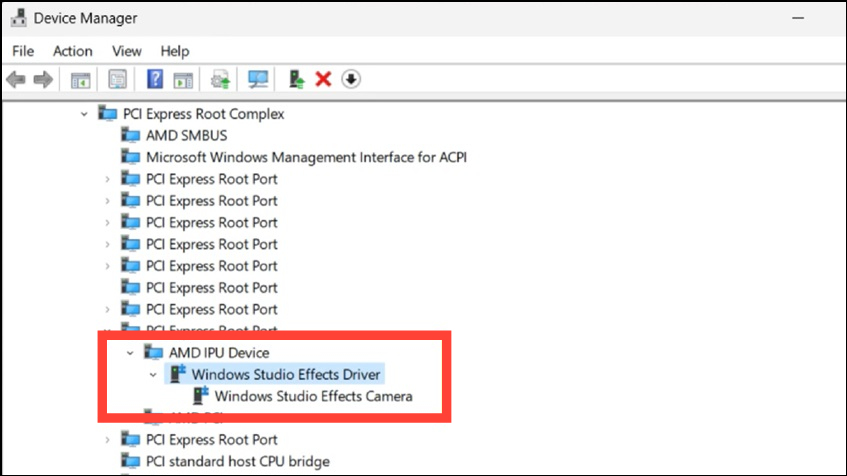Collapse the PCI Express Root Complex node
Viewport: 847px width, 476px height.
[x=84, y=114]
